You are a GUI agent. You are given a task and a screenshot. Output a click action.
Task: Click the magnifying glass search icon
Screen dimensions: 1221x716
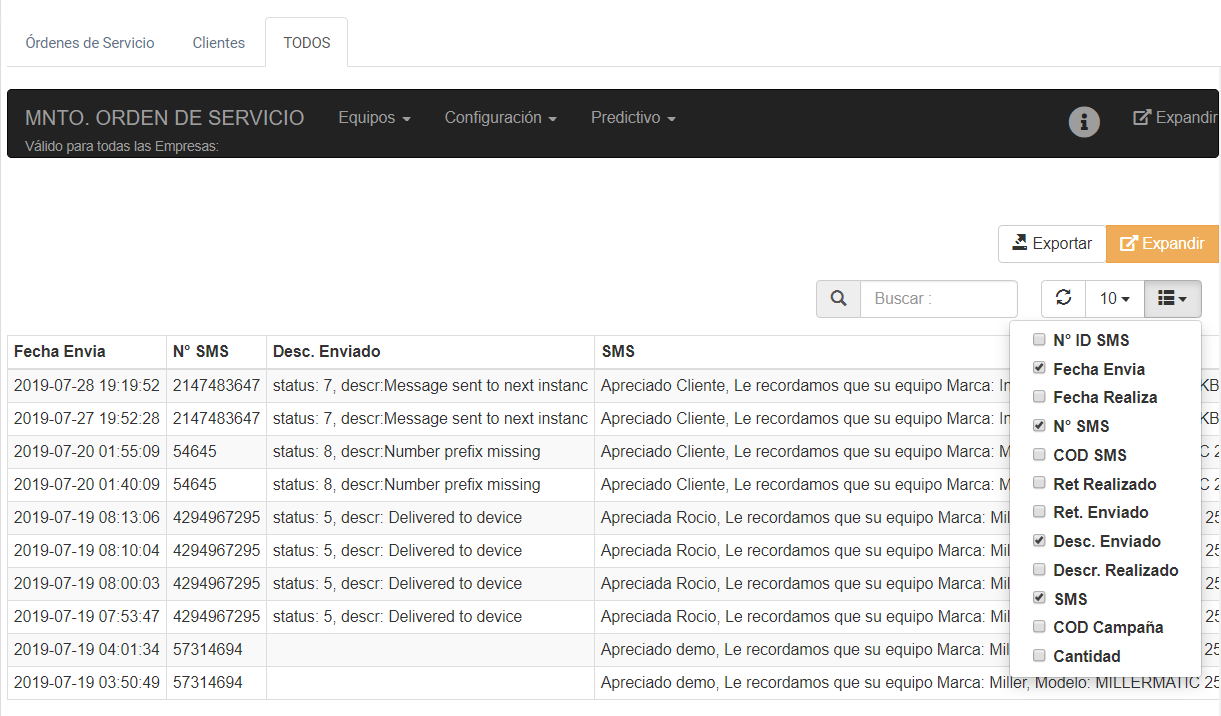[x=838, y=299]
